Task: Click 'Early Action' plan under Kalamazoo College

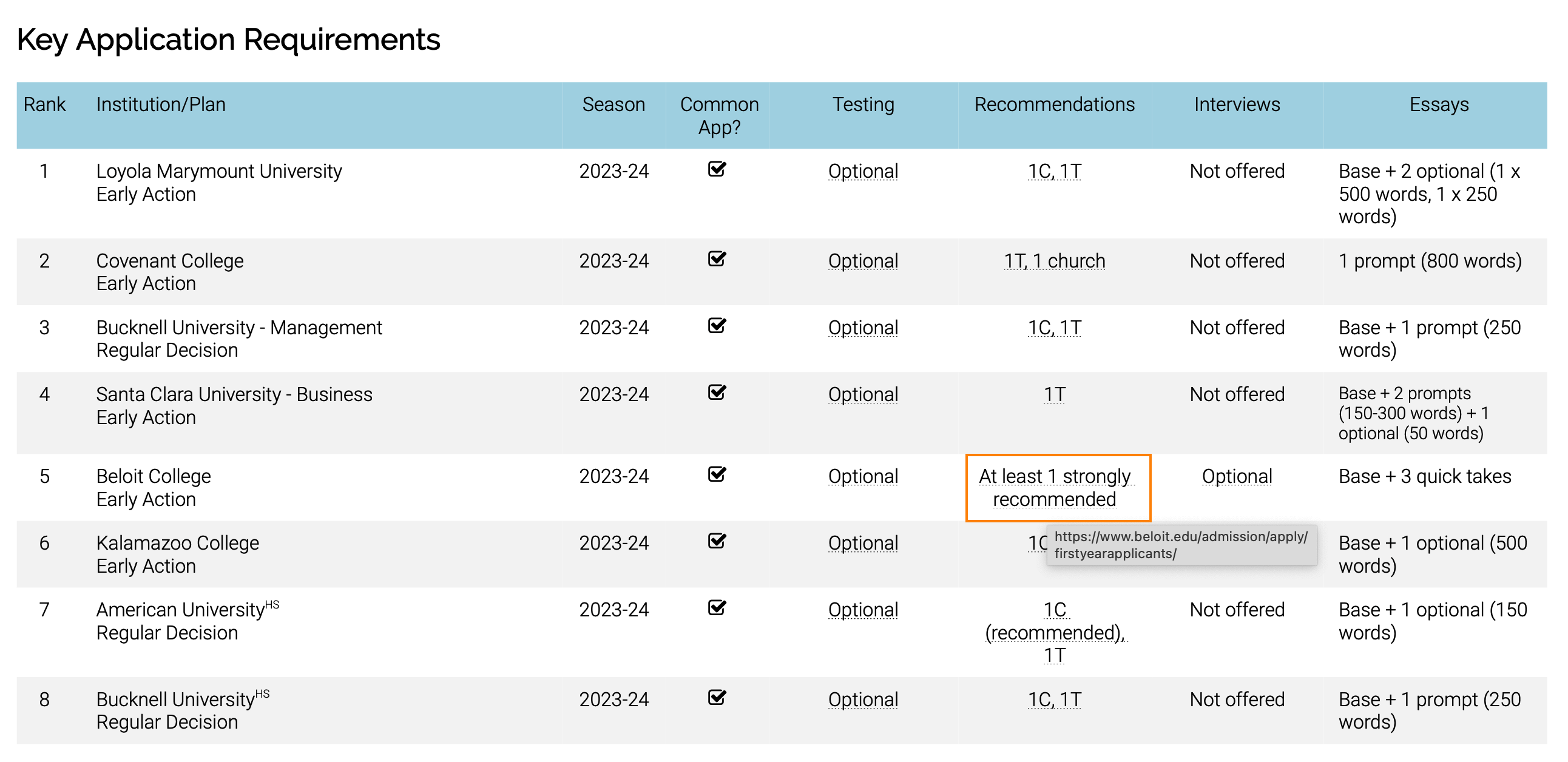Action: (x=146, y=566)
